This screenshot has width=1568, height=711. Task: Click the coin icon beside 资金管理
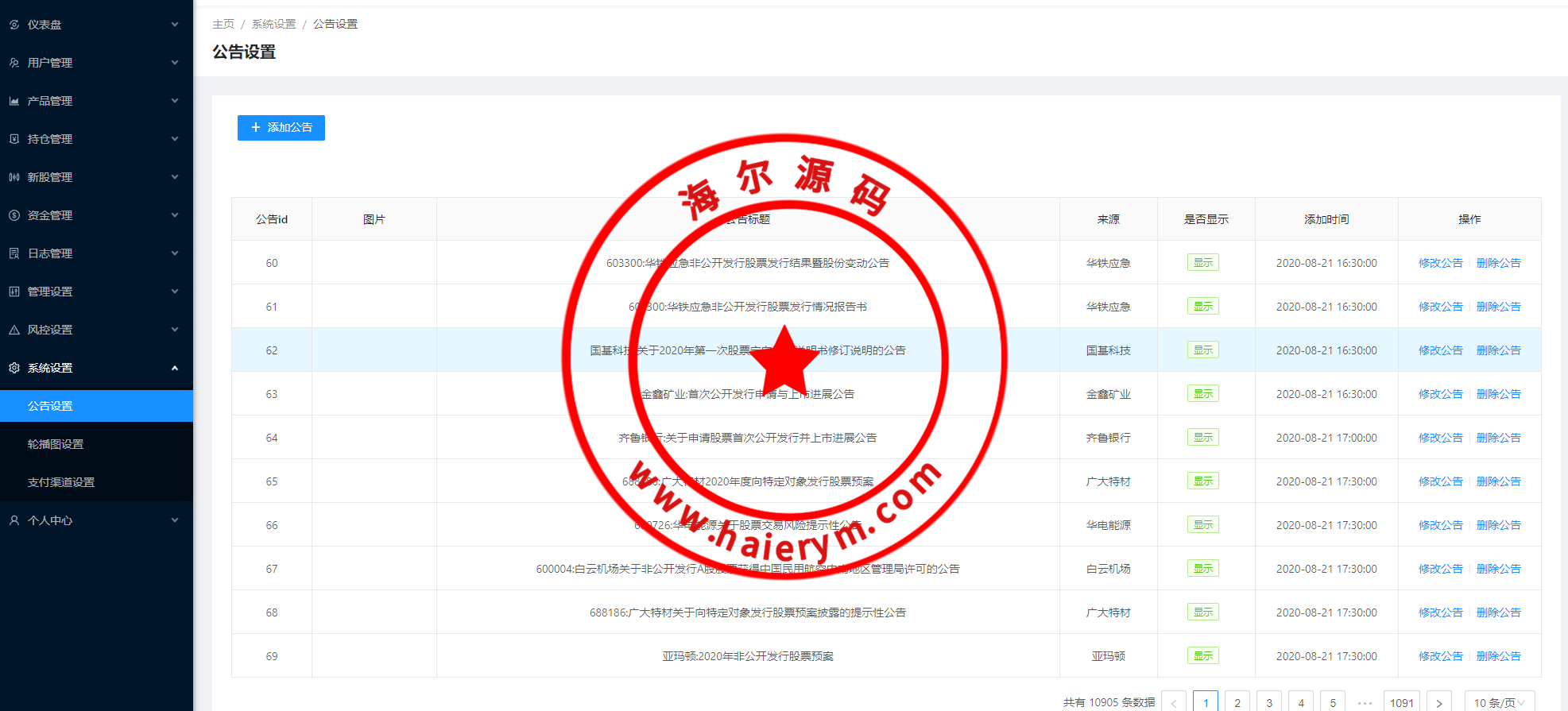click(x=14, y=215)
